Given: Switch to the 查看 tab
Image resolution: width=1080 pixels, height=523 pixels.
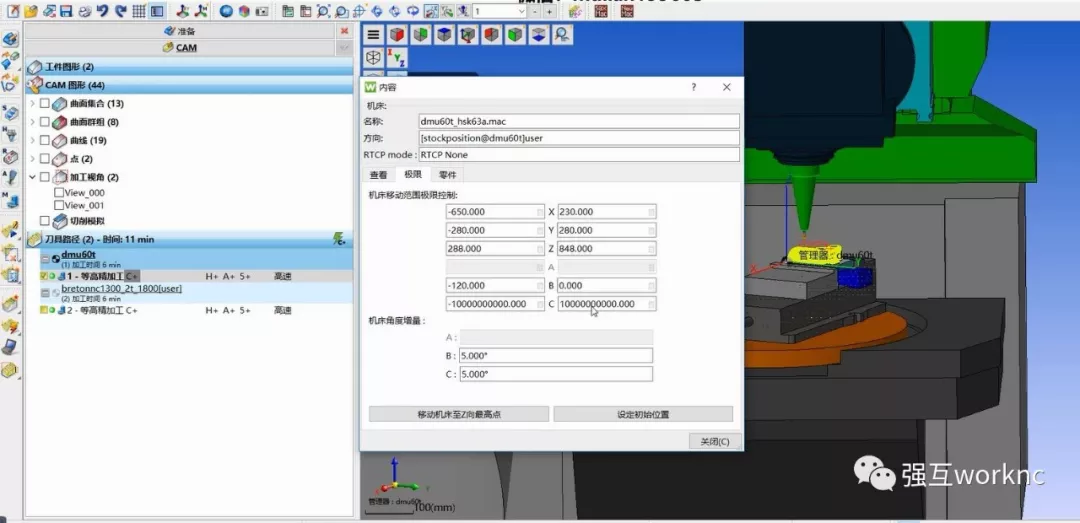Looking at the screenshot, I should pos(378,175).
